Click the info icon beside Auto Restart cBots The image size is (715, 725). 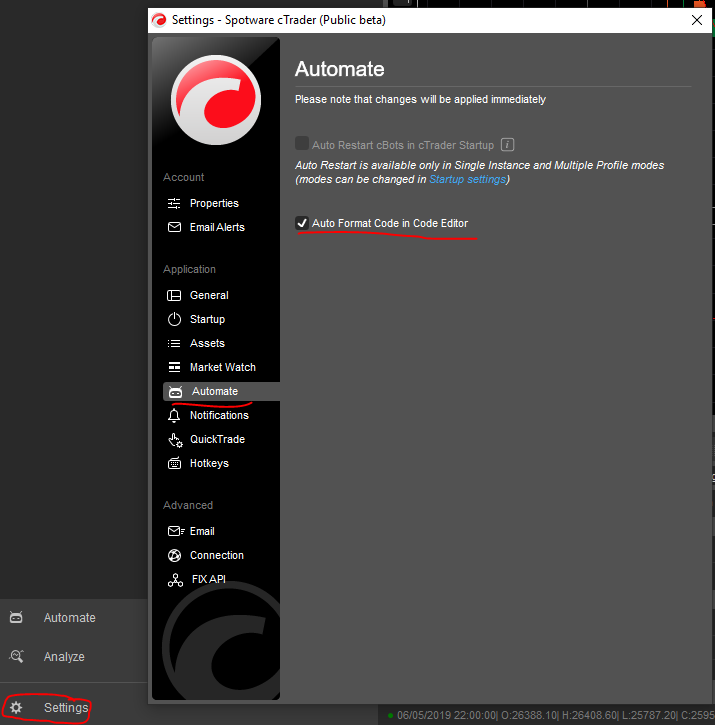coord(507,145)
